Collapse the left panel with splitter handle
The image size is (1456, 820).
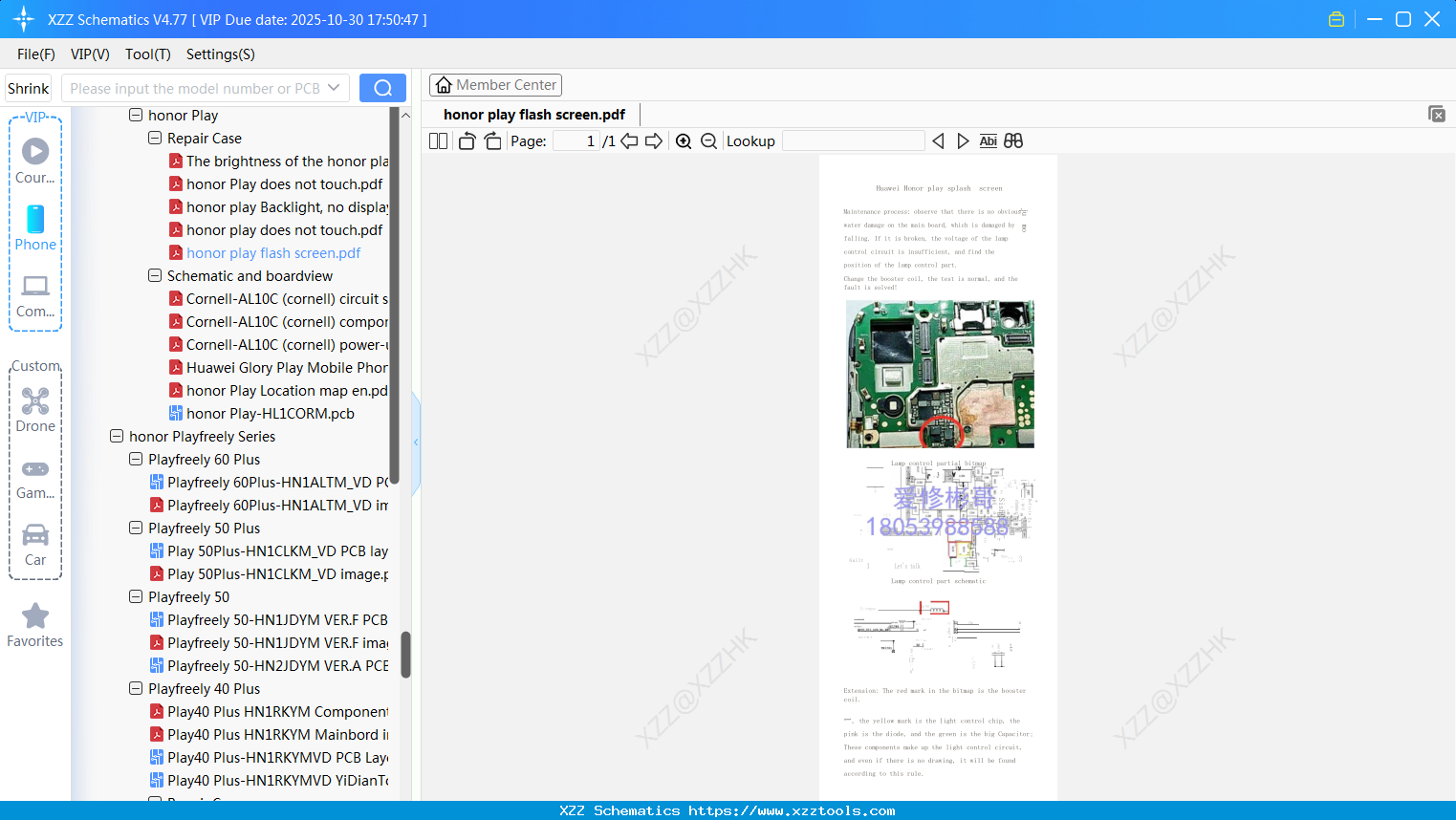tap(416, 442)
